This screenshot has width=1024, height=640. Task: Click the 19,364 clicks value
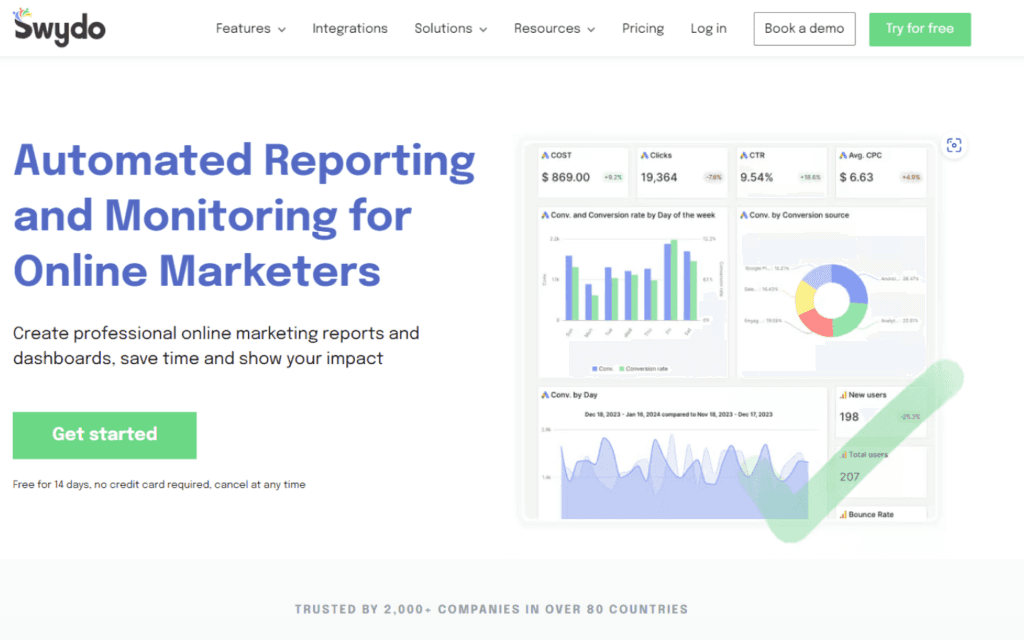pyautogui.click(x=658, y=177)
